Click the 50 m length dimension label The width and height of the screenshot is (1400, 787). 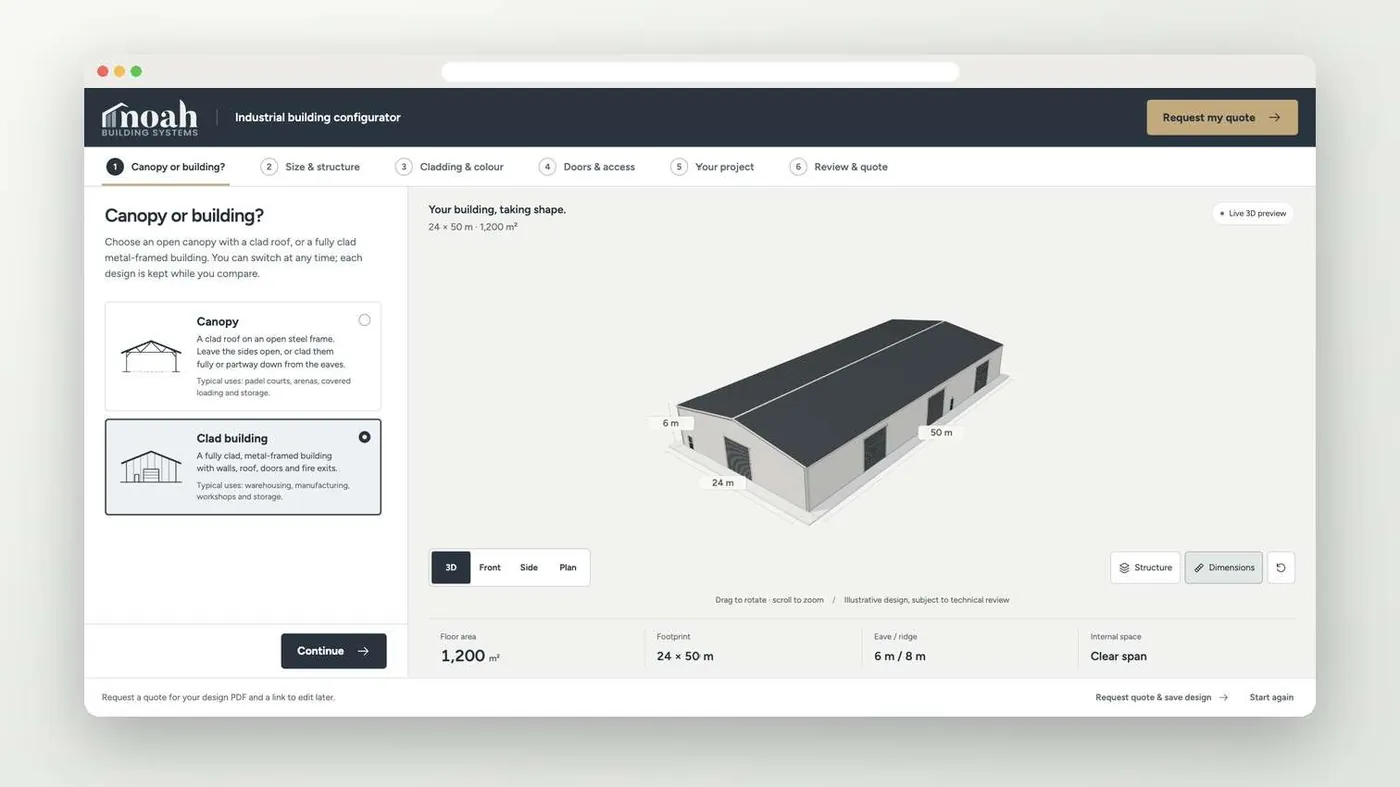(941, 433)
